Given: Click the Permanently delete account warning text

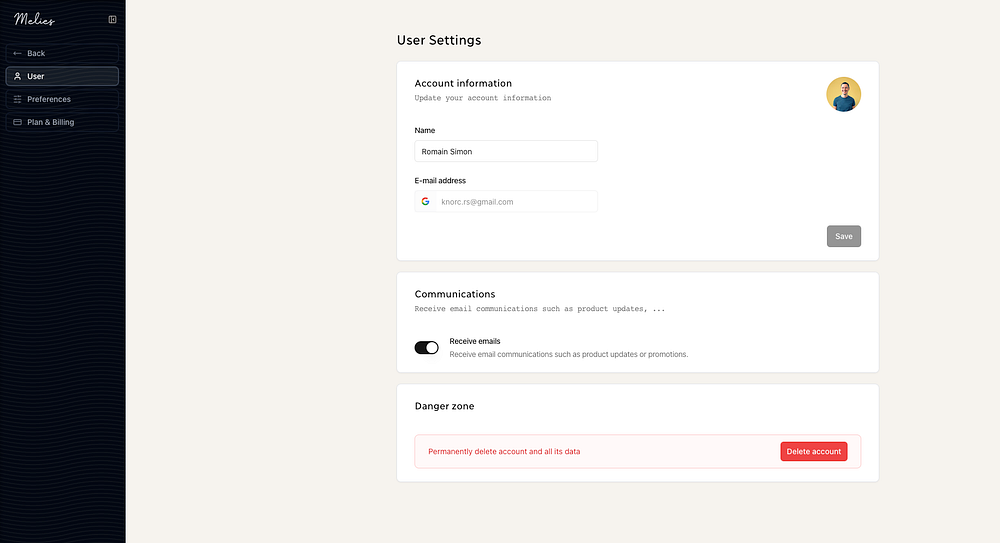Looking at the screenshot, I should pyautogui.click(x=504, y=451).
